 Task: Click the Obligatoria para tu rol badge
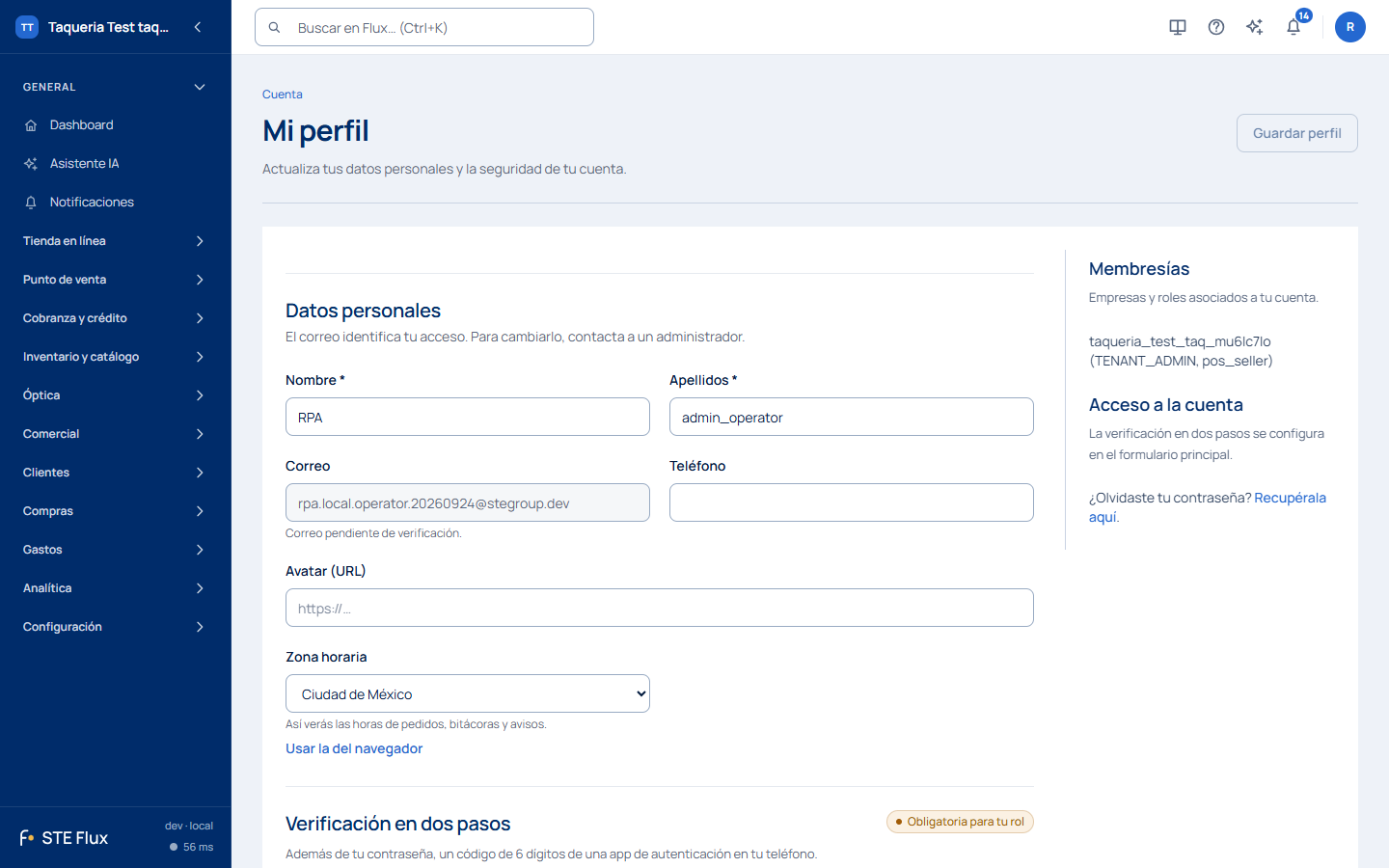[x=960, y=822]
